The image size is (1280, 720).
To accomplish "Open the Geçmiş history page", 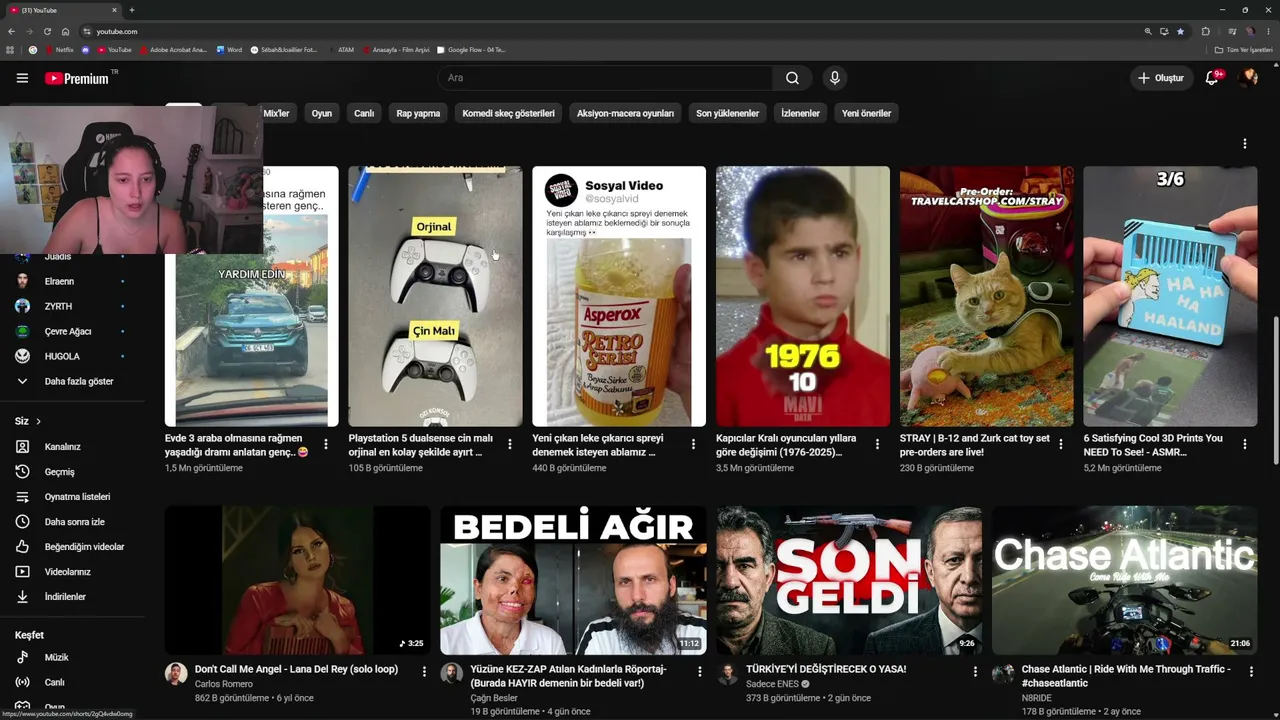I will (60, 472).
